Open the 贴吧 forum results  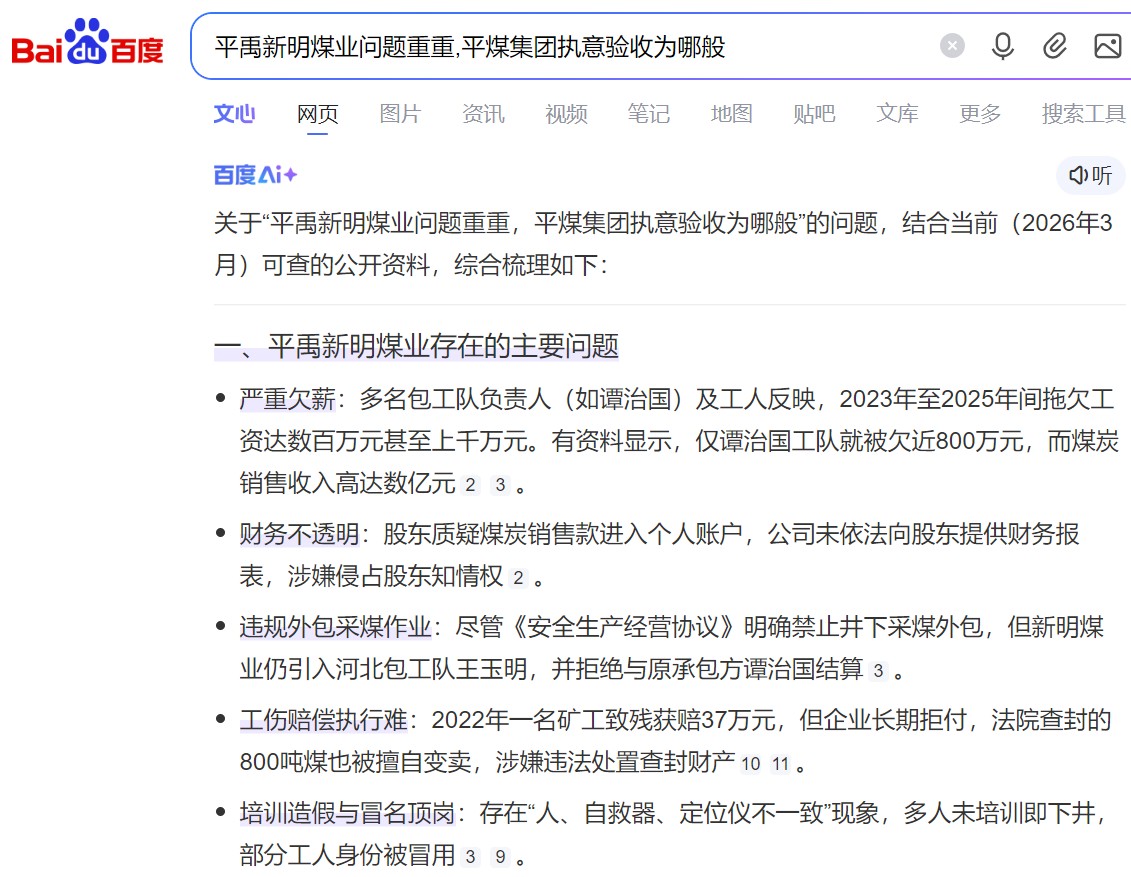(x=814, y=114)
